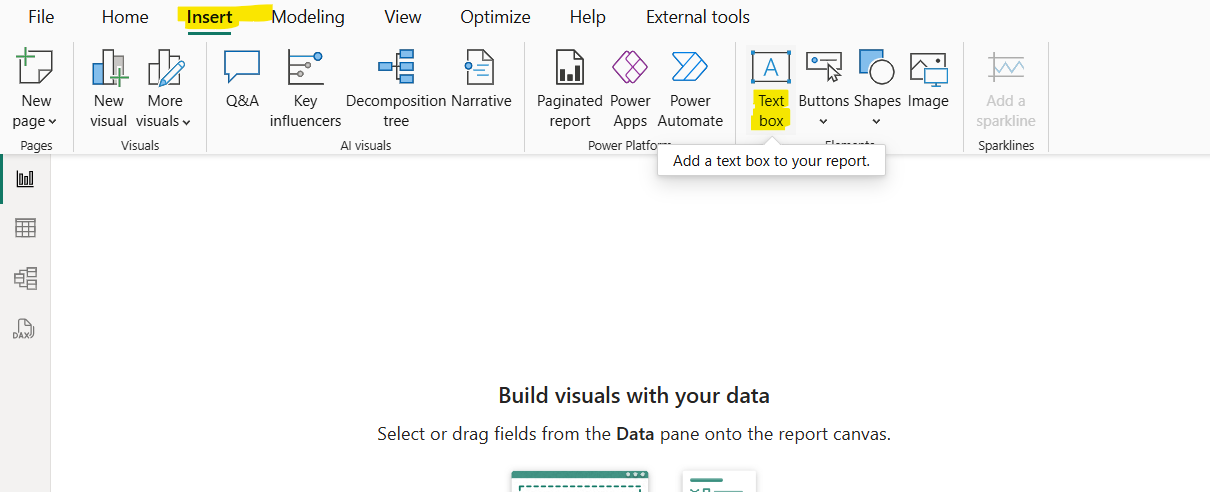
Task: Switch to Table view in sidebar
Action: tap(25, 228)
